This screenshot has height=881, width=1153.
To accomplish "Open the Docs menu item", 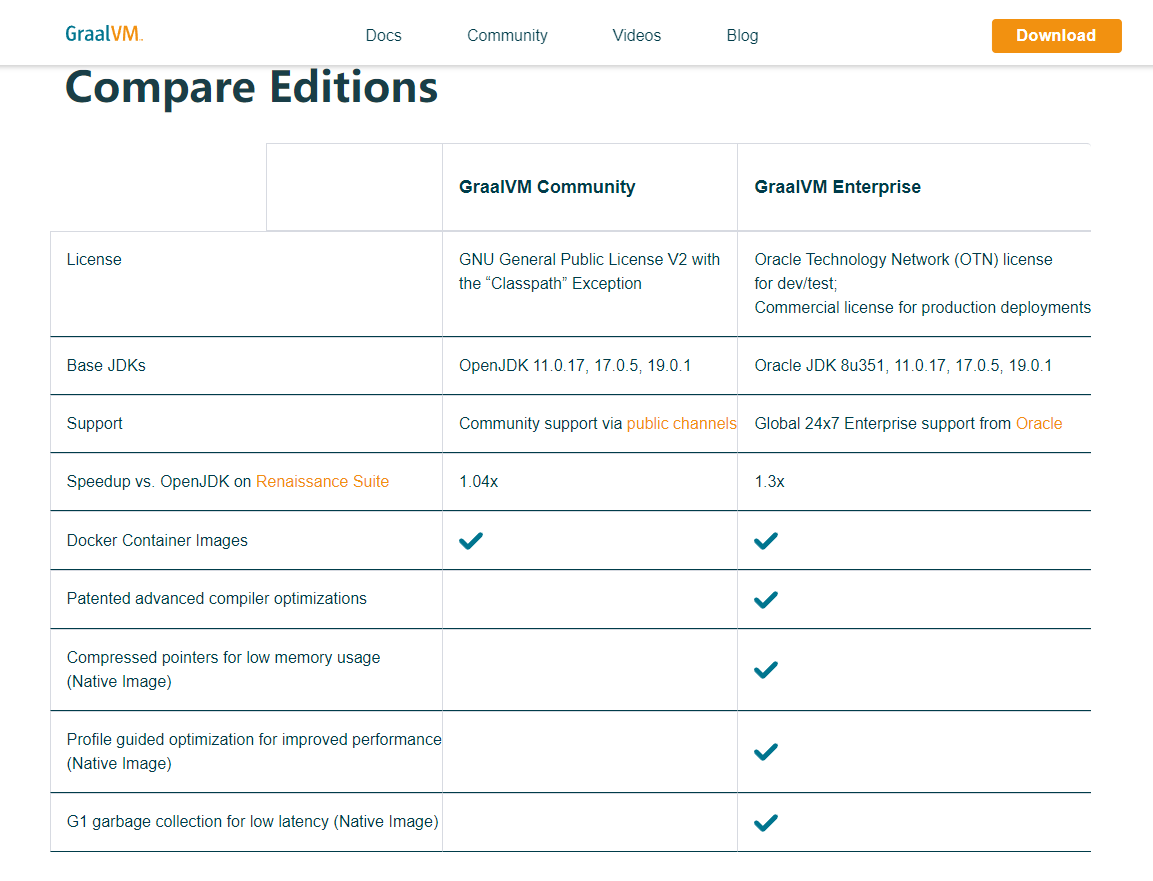I will (x=383, y=35).
